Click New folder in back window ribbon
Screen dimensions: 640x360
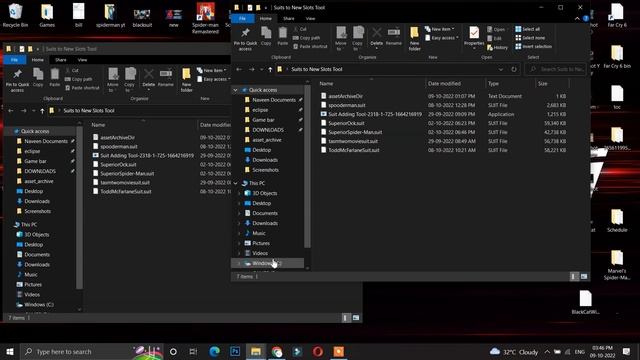186,80
